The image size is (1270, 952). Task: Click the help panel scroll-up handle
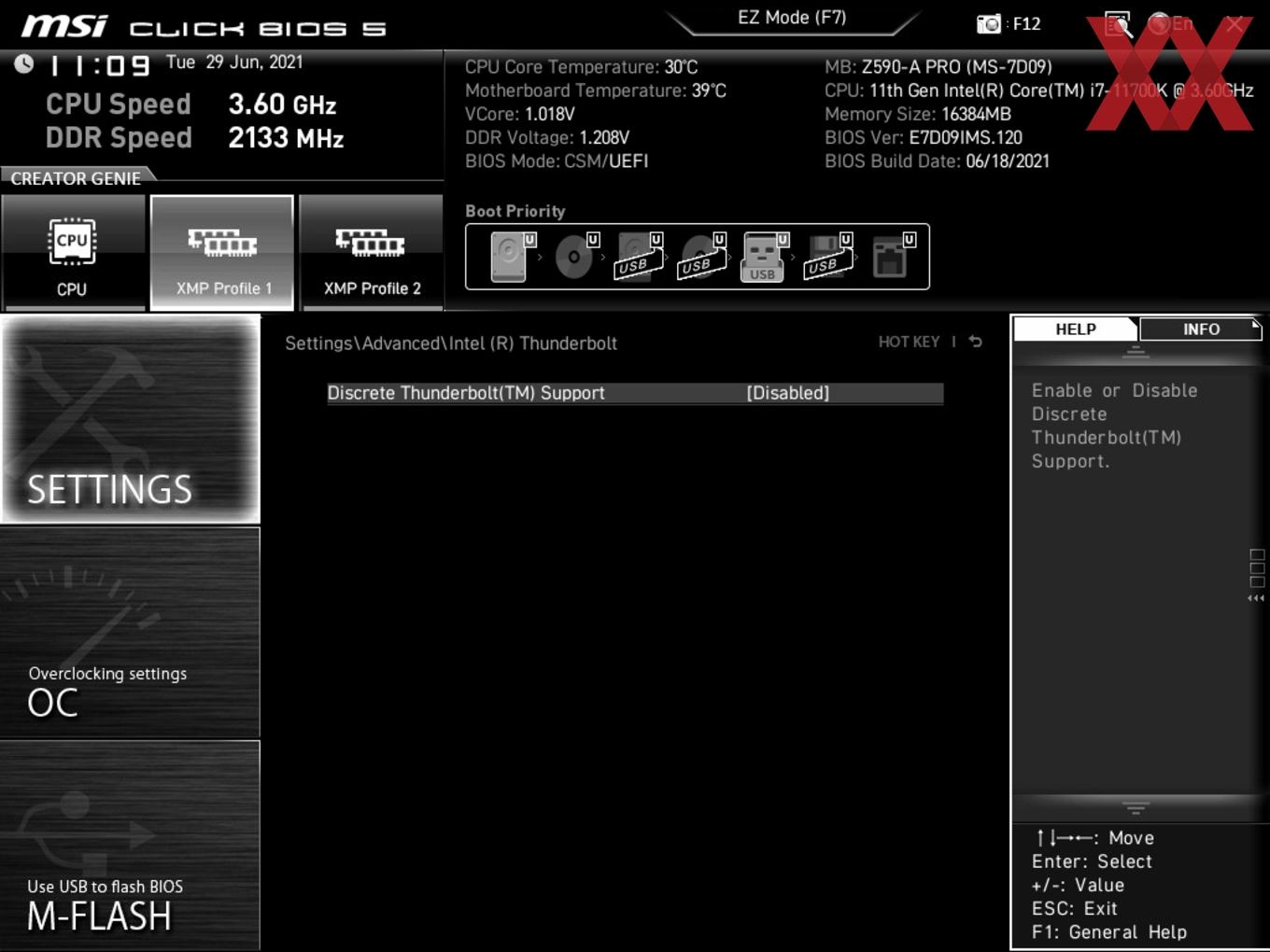click(x=1136, y=353)
